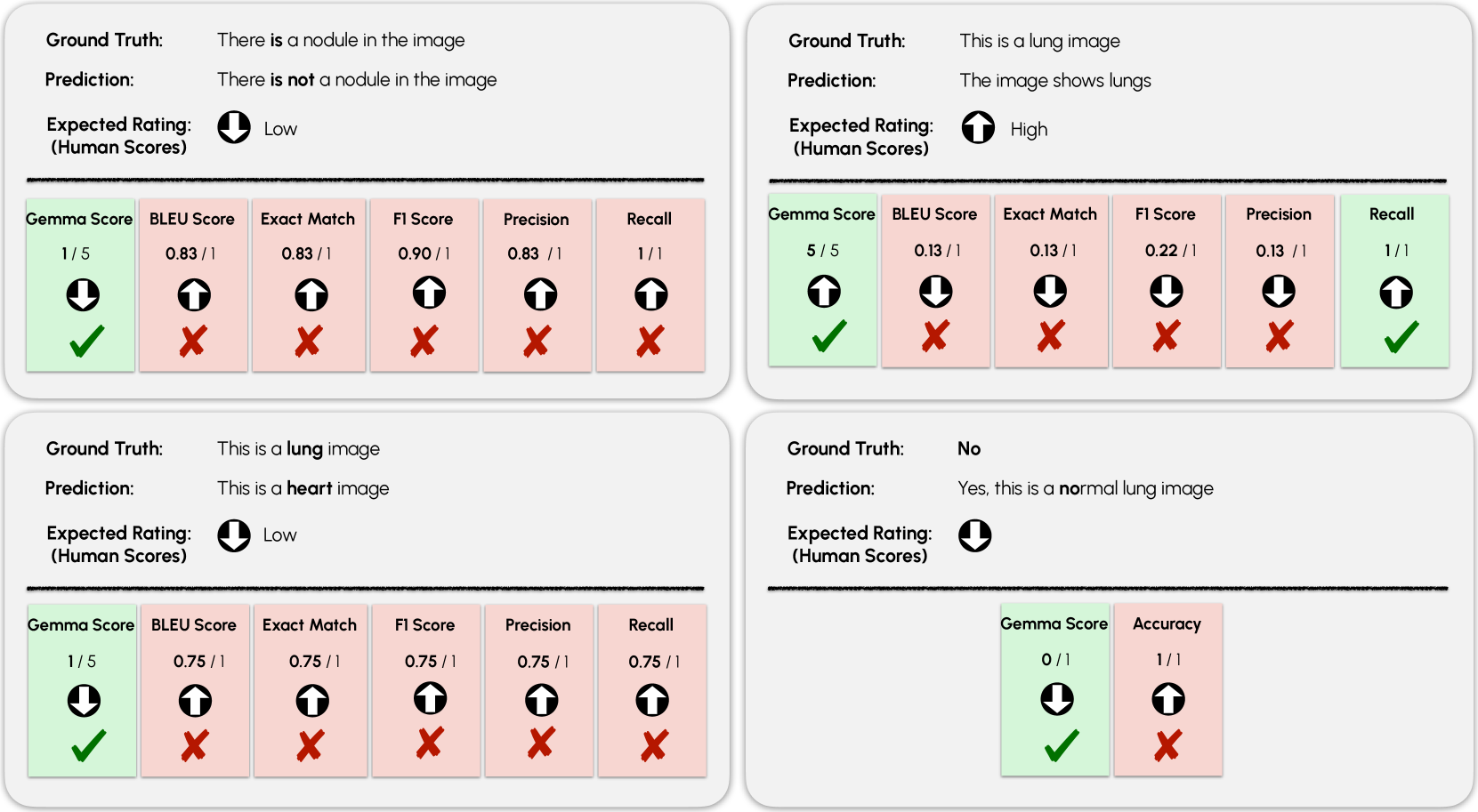Click the up arrow under F1 Score 0.90 / 1
1478x812 pixels.
[x=429, y=293]
